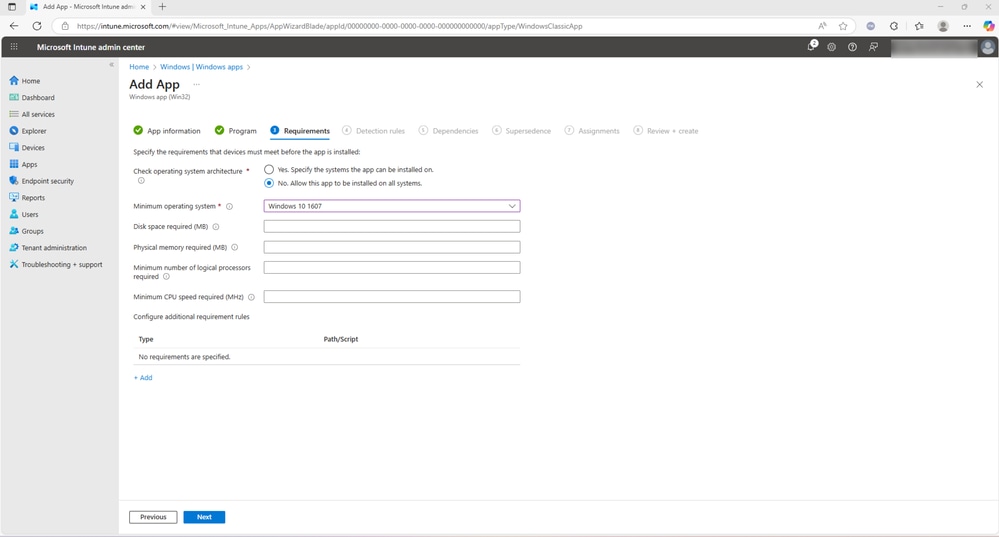Show info for Minimum CPU speed
This screenshot has width=999, height=537.
click(x=251, y=297)
